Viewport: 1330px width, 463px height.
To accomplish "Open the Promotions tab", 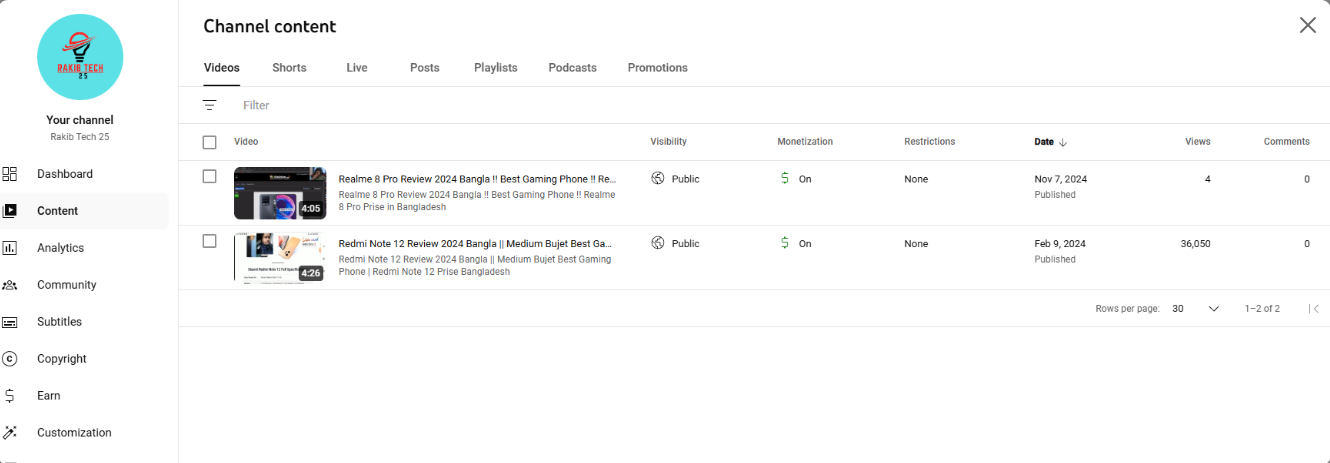I will click(658, 68).
